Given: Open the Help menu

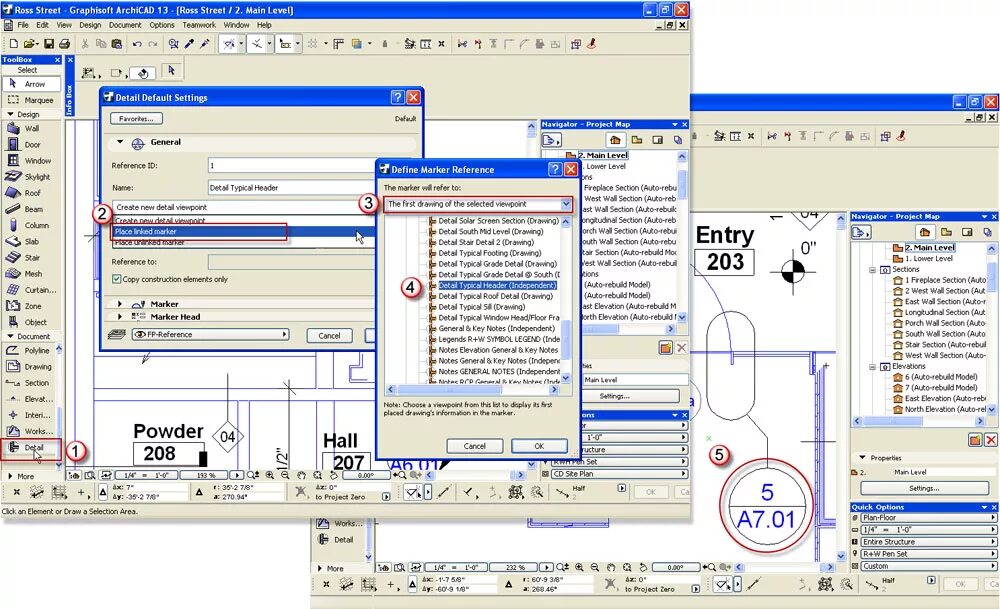Looking at the screenshot, I should click(x=264, y=25).
